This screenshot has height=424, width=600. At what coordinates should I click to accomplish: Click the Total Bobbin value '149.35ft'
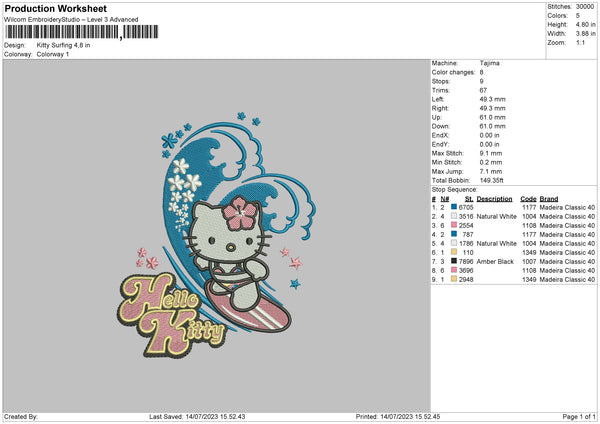click(x=492, y=180)
